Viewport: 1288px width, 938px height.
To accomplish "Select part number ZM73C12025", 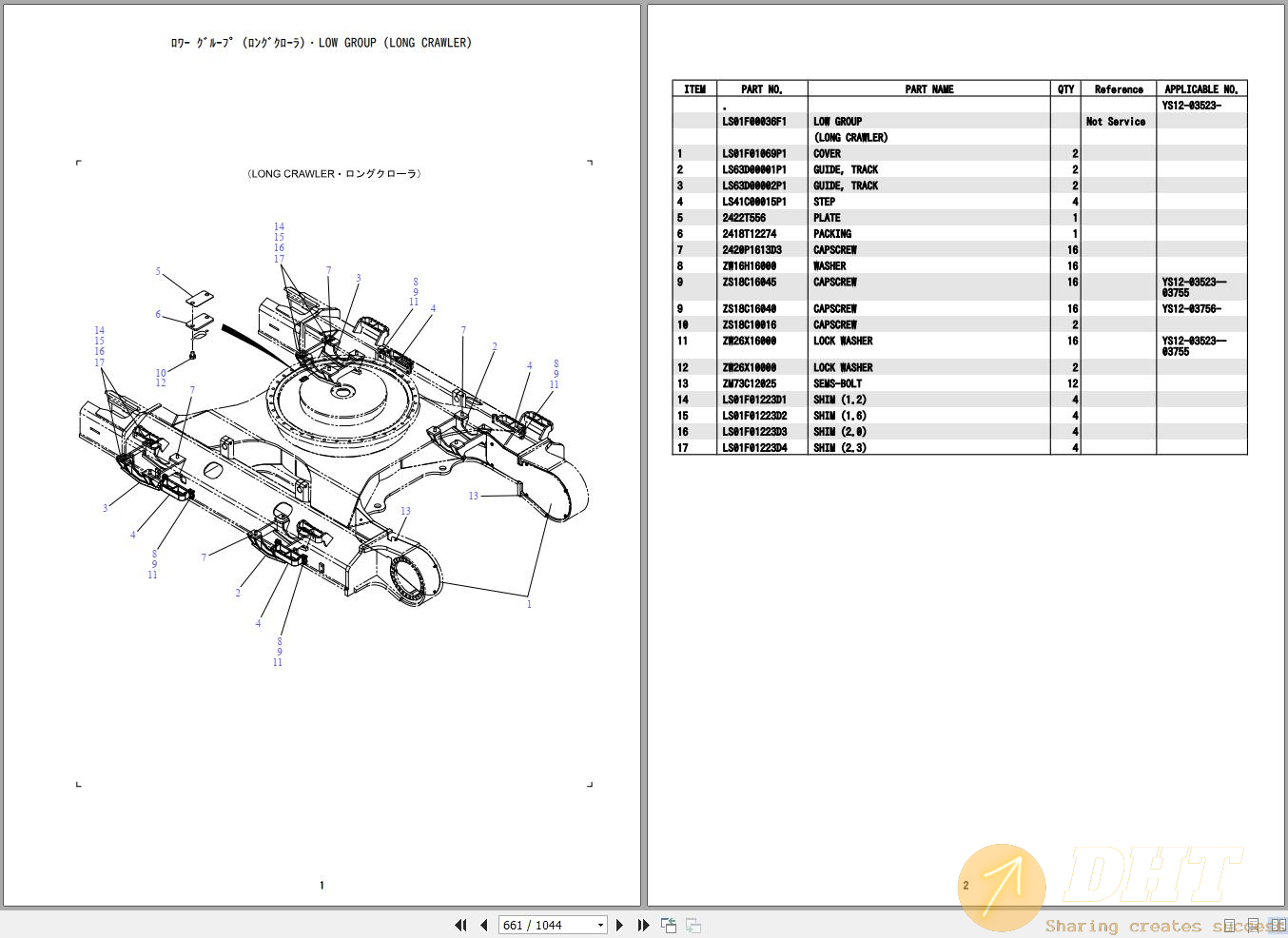I will click(x=750, y=384).
